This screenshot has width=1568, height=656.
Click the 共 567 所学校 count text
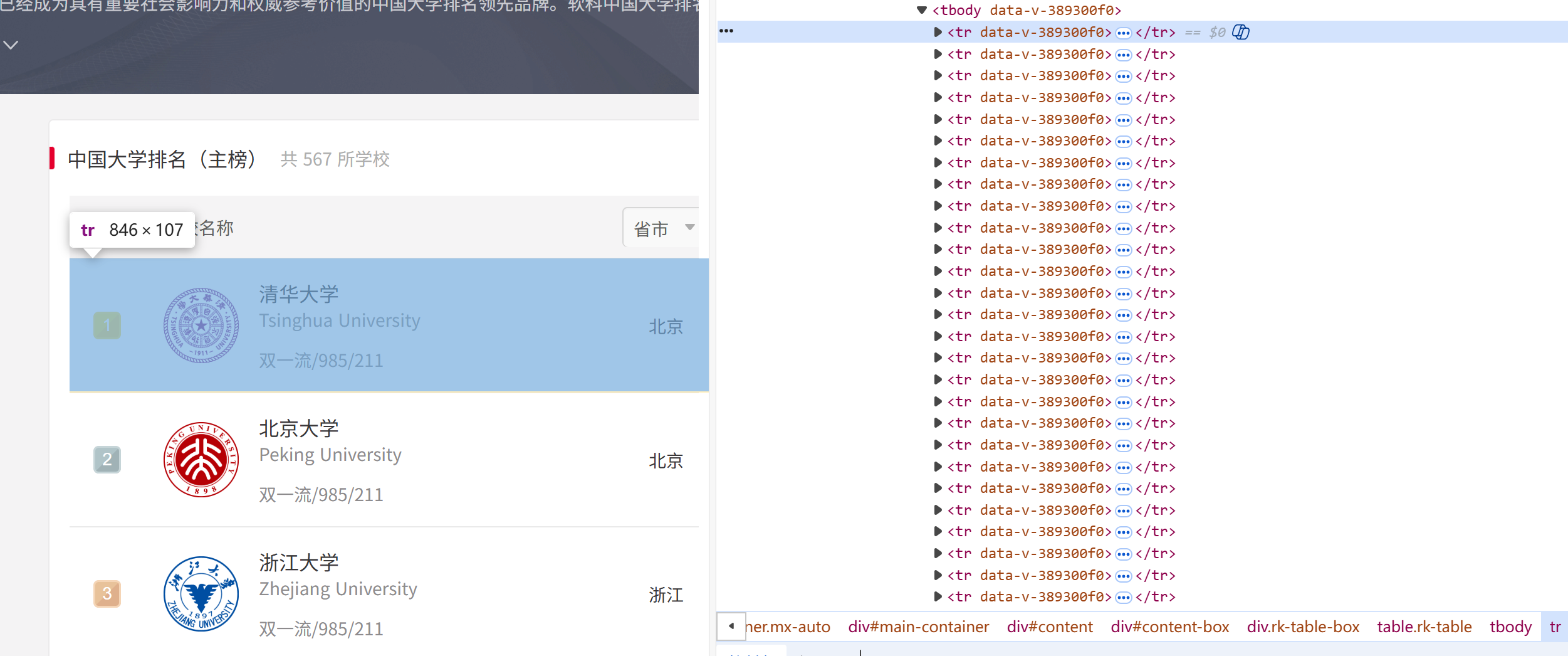coord(335,159)
